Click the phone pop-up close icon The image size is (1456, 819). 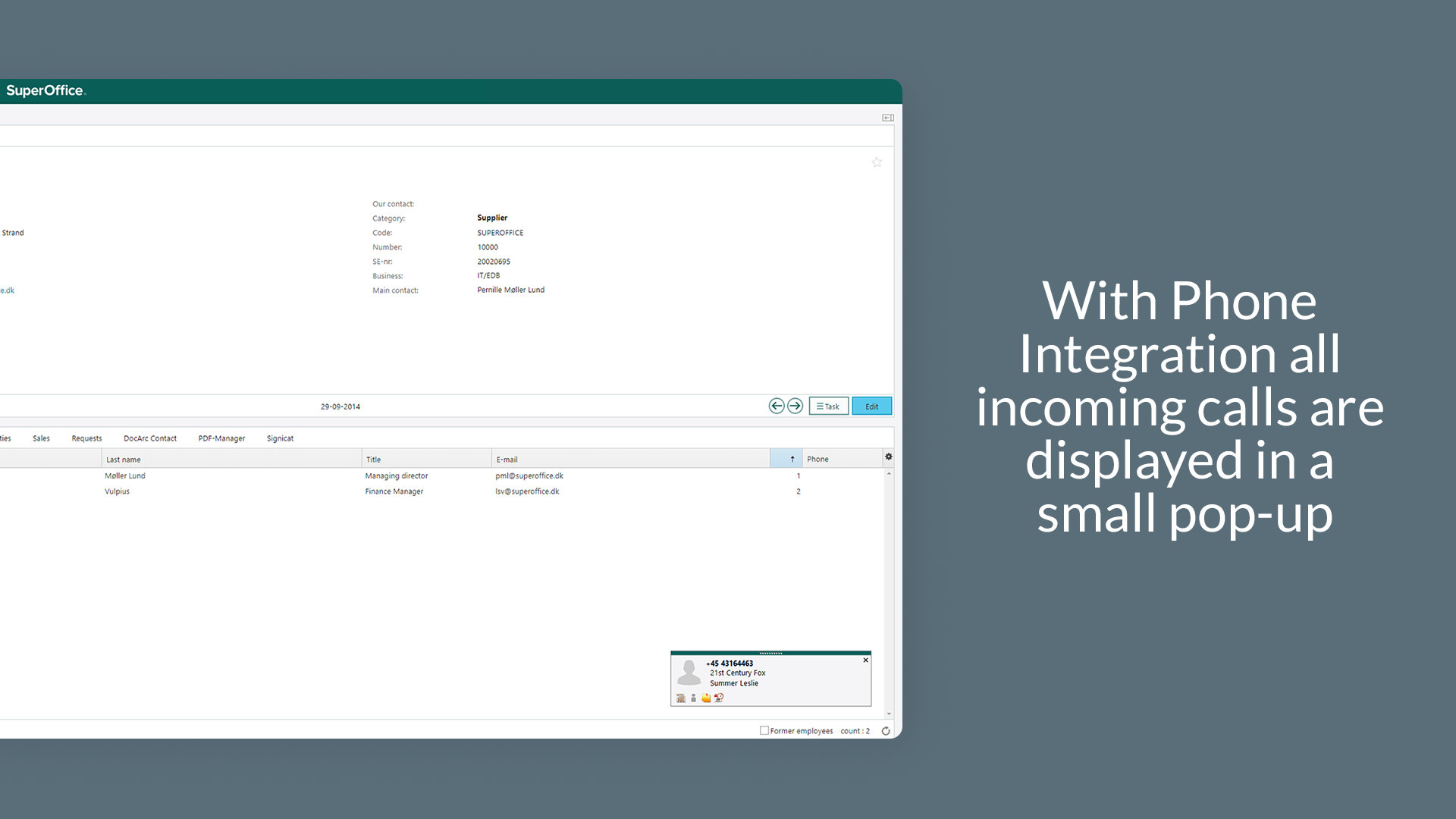point(865,660)
